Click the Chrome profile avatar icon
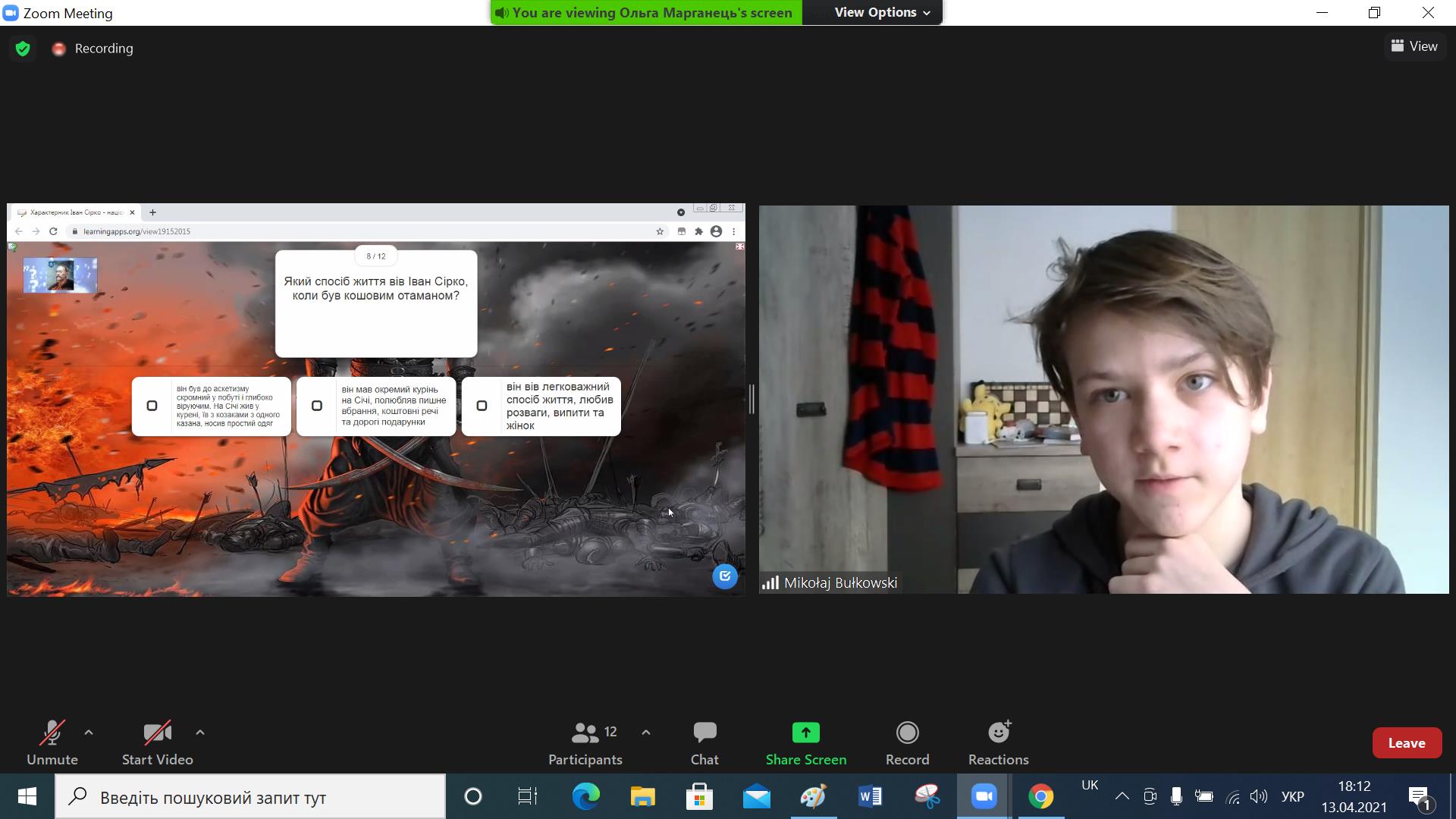The width and height of the screenshot is (1456, 819). 716,231
